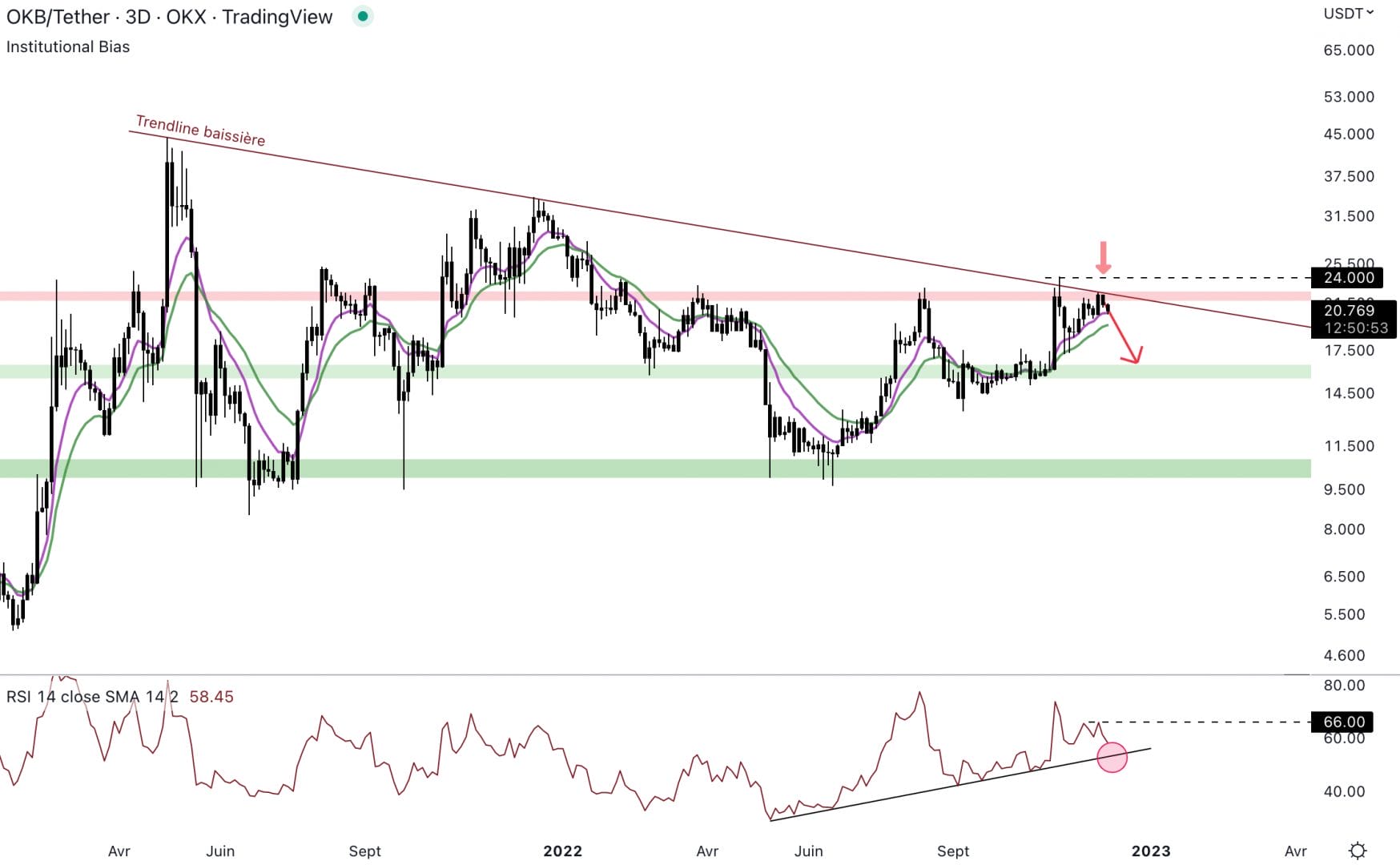Select the 66.00 RSI level label
Viewport: 1400px width, 865px height.
(1343, 722)
